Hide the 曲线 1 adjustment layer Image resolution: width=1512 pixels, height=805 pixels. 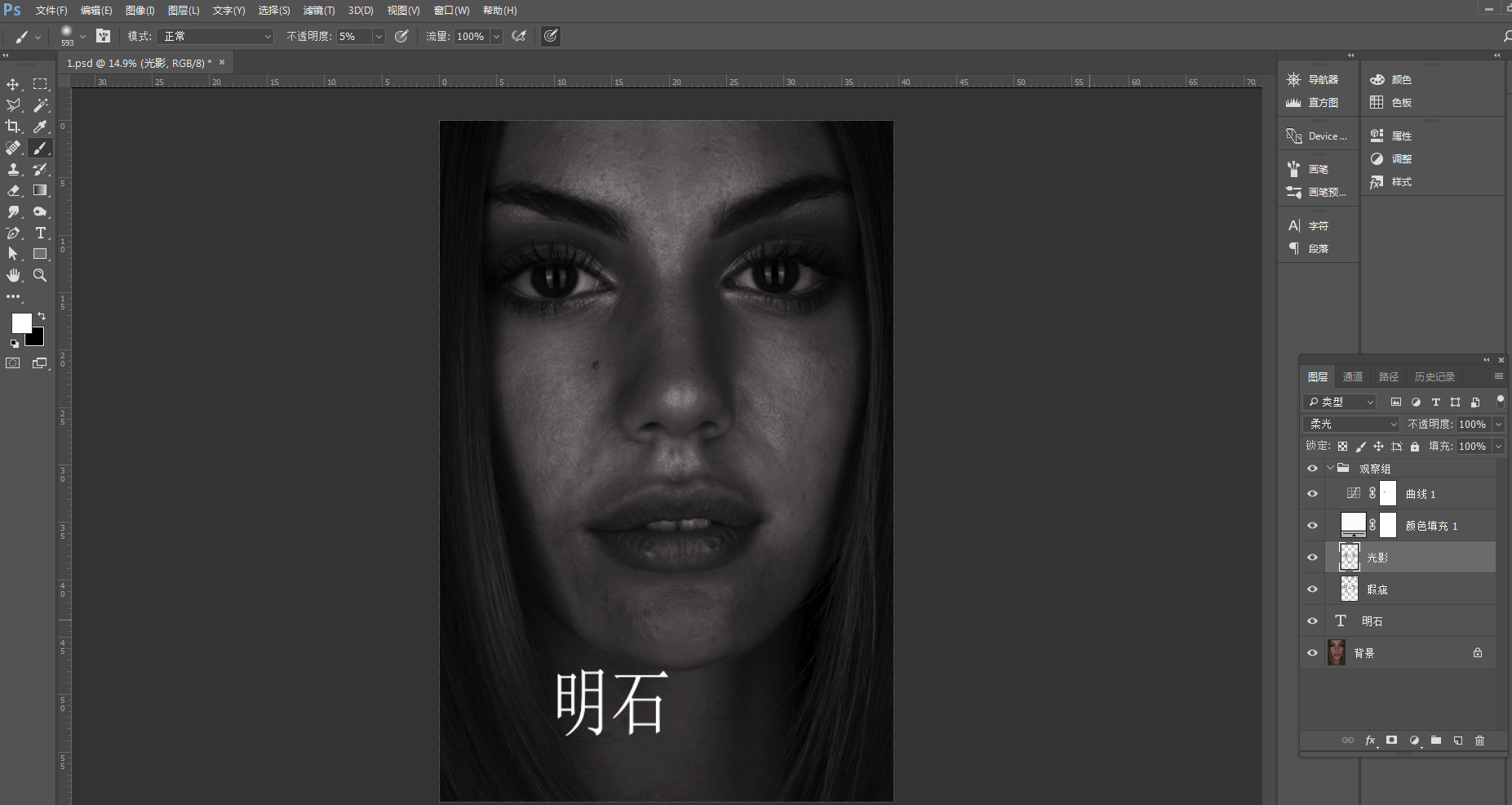[x=1312, y=494]
